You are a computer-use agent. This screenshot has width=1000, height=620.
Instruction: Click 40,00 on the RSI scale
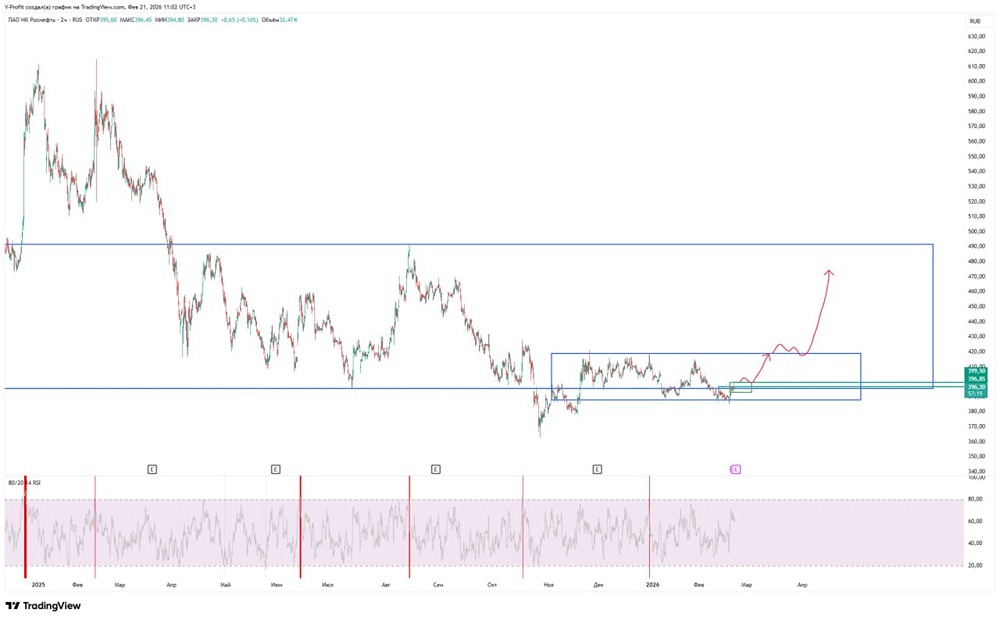pos(975,543)
